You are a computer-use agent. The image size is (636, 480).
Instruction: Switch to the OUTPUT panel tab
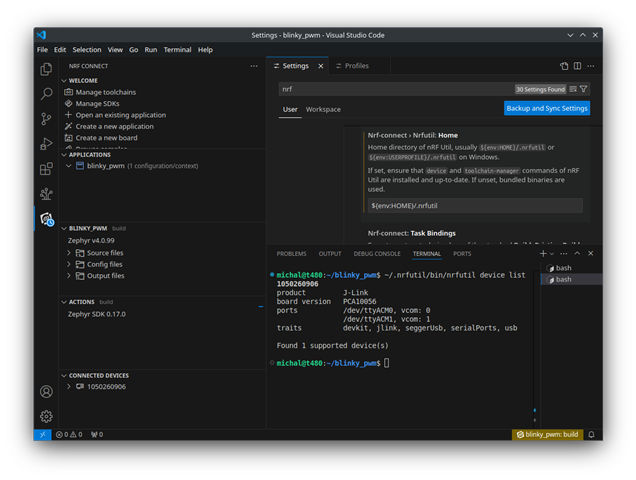click(x=330, y=254)
